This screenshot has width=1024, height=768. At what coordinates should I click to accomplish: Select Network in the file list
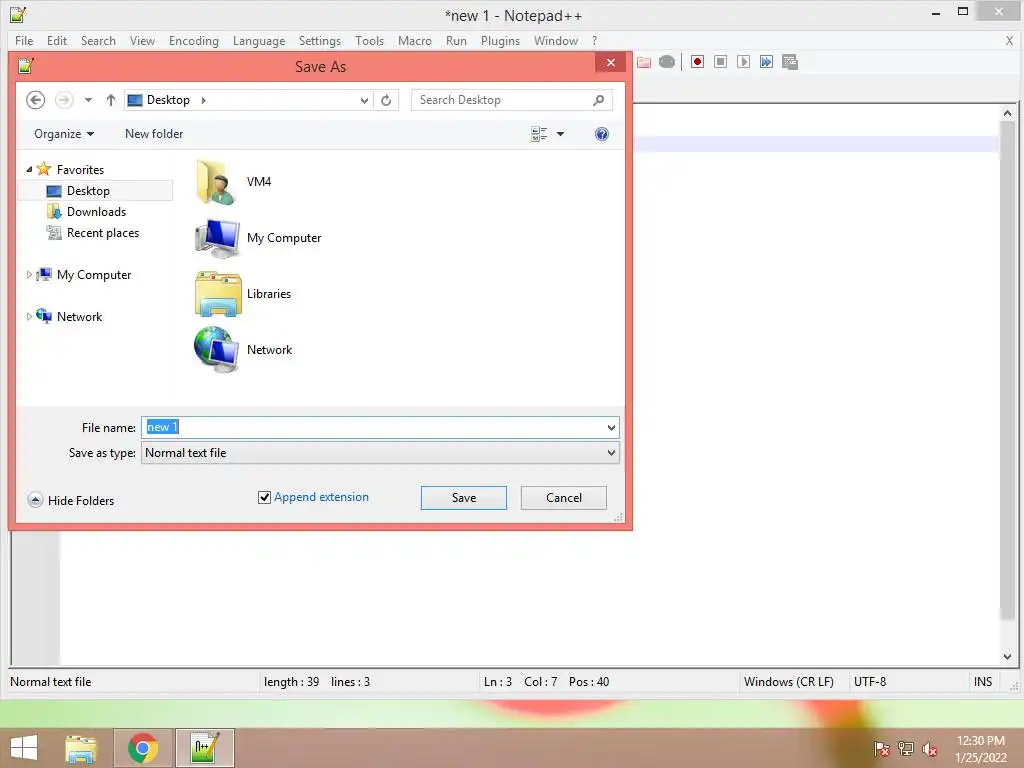pos(243,350)
